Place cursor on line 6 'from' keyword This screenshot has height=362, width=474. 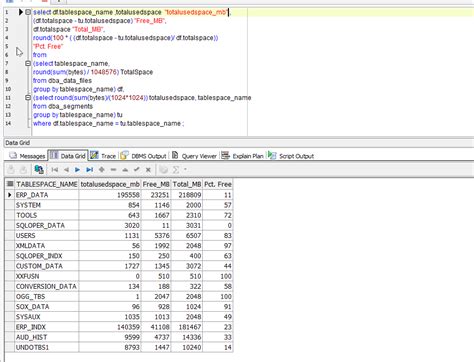[40, 55]
